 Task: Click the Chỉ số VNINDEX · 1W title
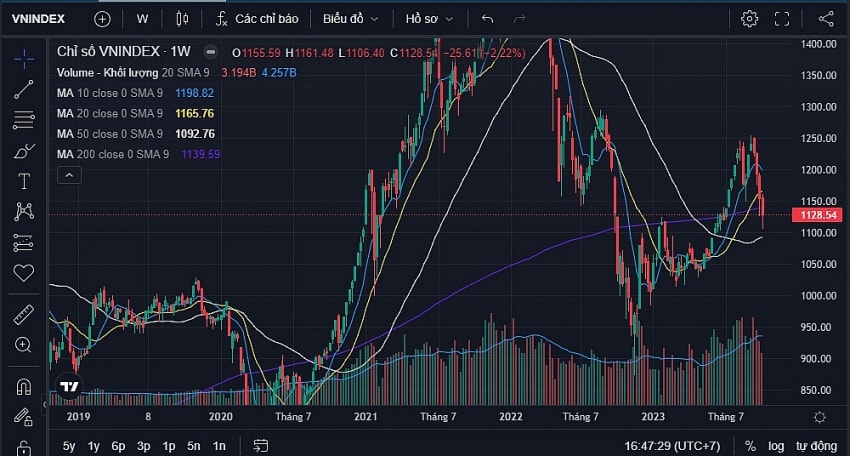tap(124, 52)
